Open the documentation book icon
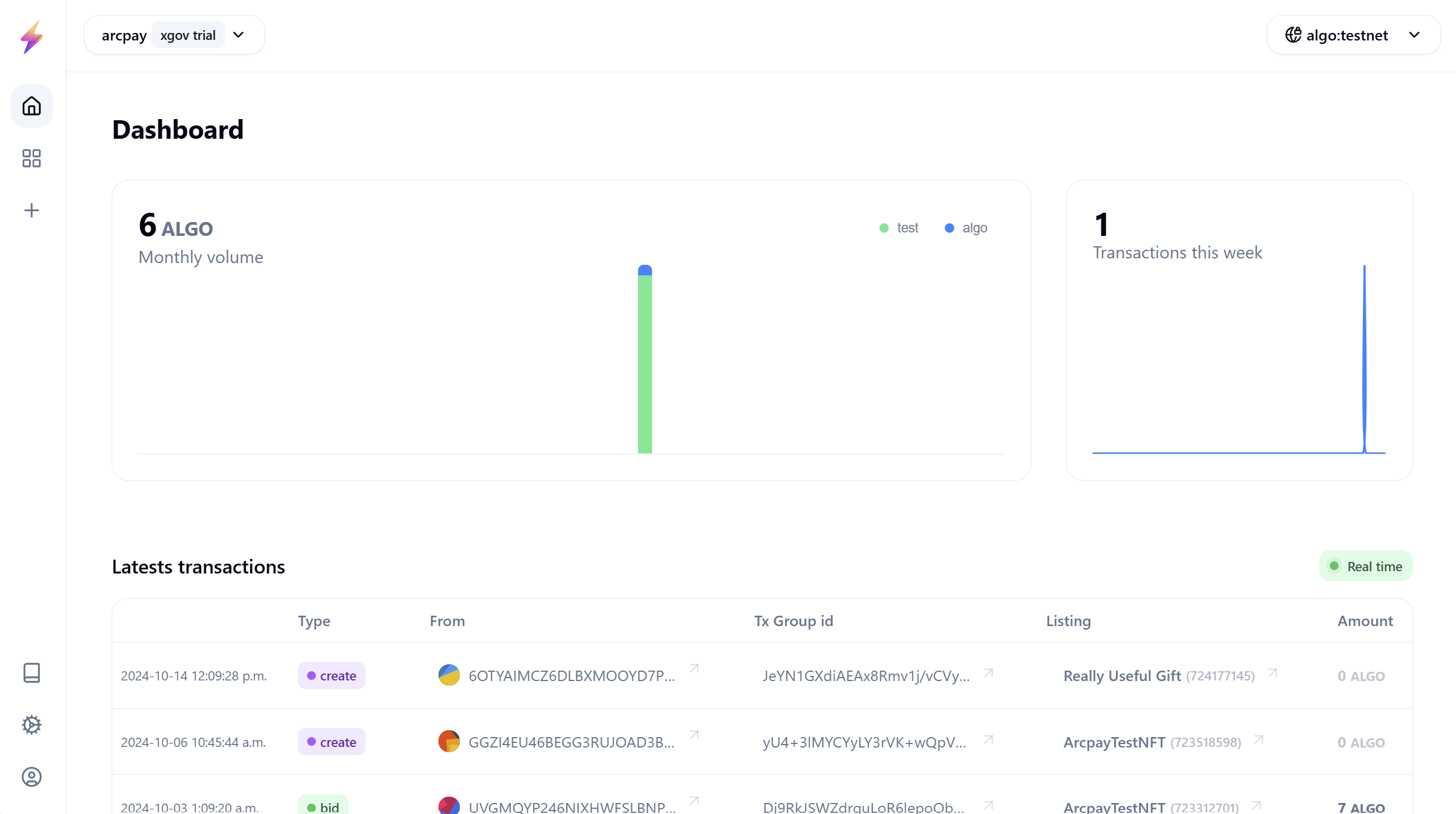 [32, 673]
